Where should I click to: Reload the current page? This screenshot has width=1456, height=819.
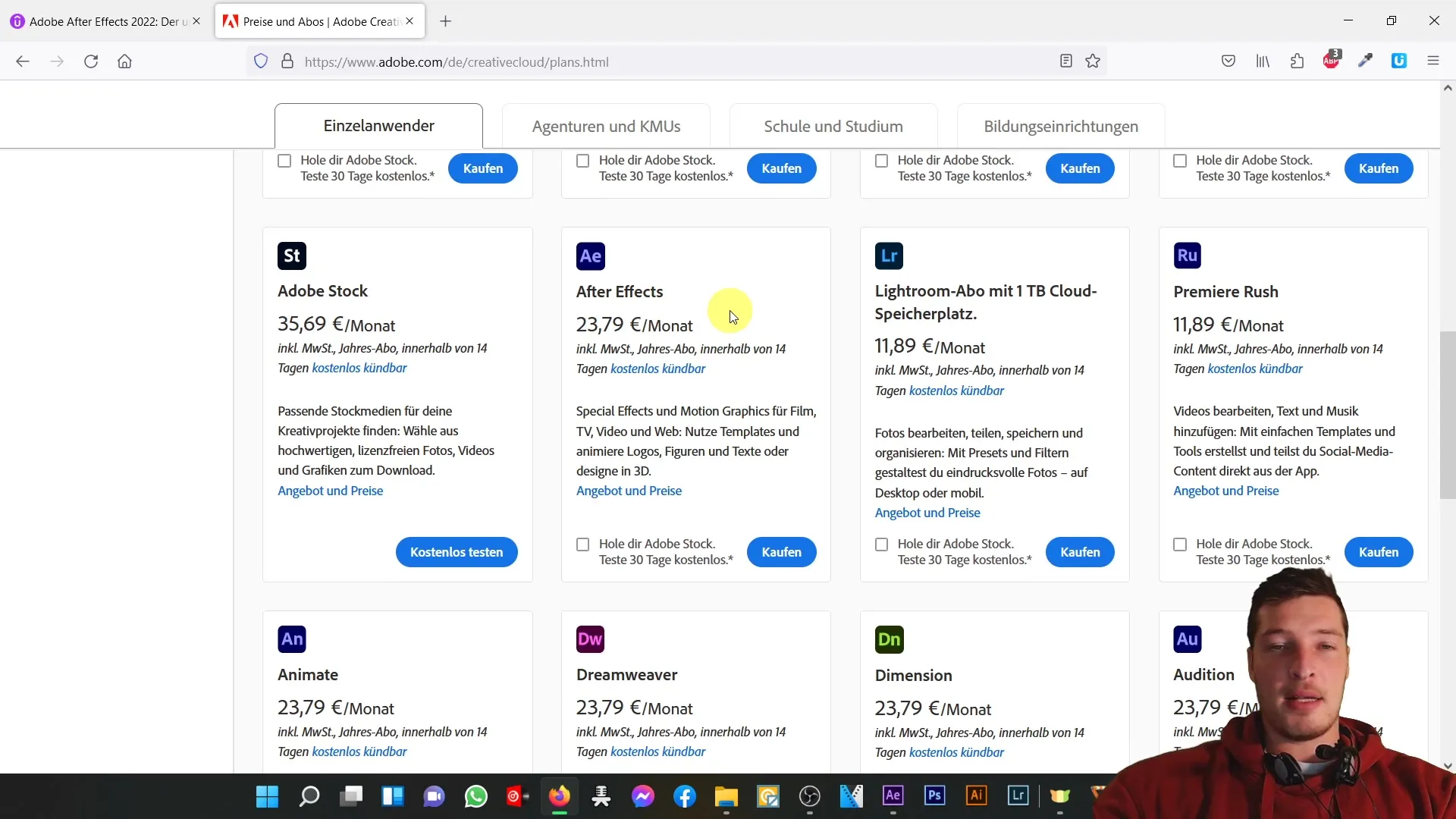(91, 61)
